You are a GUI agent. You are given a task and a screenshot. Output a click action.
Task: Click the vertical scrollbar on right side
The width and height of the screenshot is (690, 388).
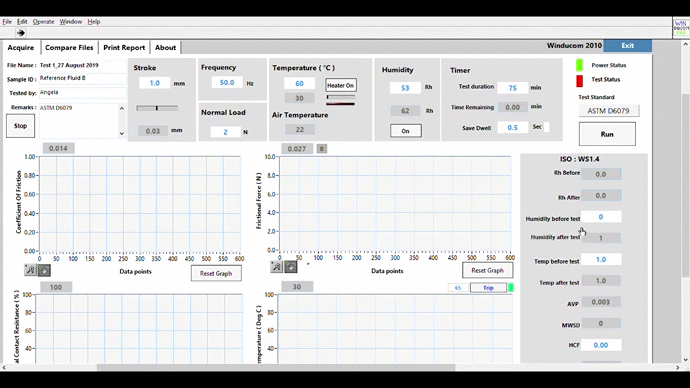[686, 185]
